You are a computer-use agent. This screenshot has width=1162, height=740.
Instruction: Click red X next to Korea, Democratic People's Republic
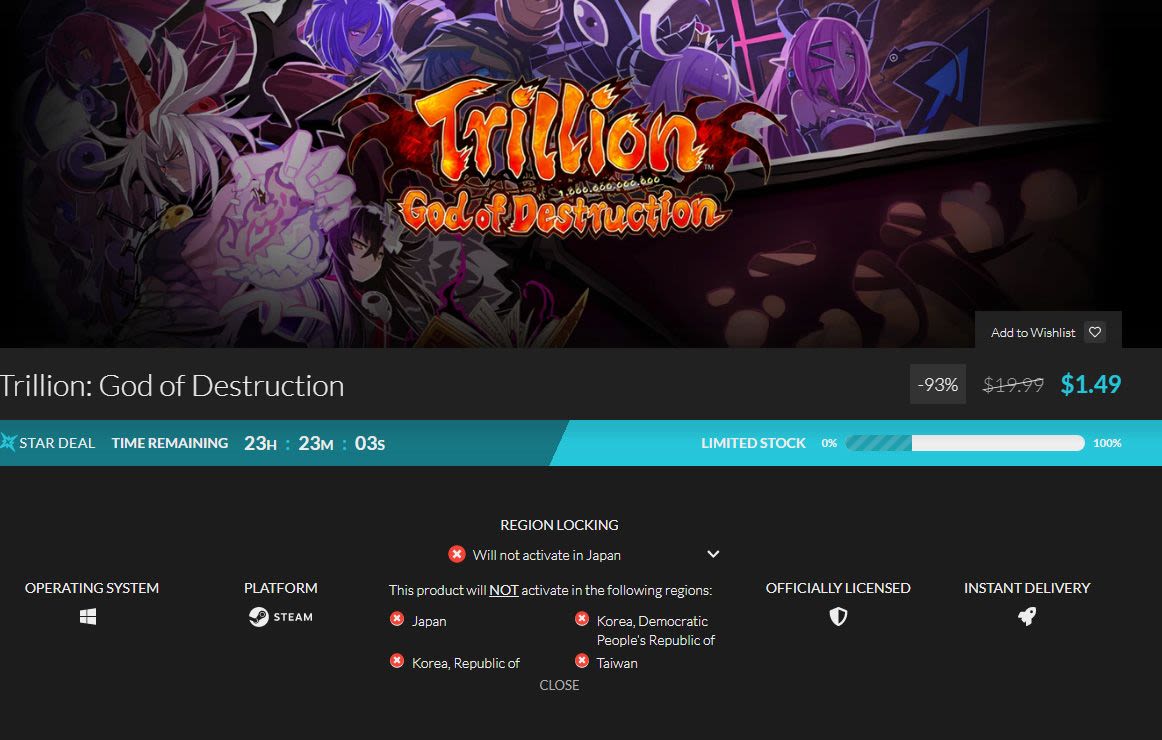582,619
